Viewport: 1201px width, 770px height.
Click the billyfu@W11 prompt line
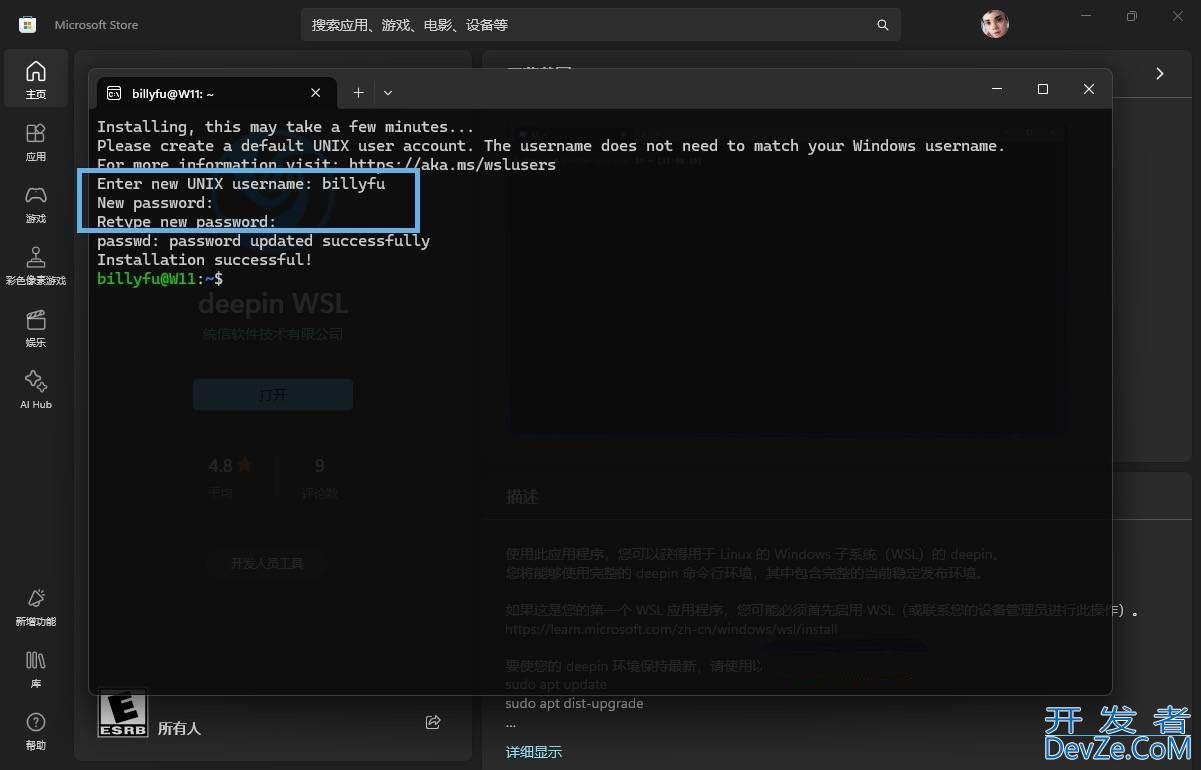click(x=160, y=279)
